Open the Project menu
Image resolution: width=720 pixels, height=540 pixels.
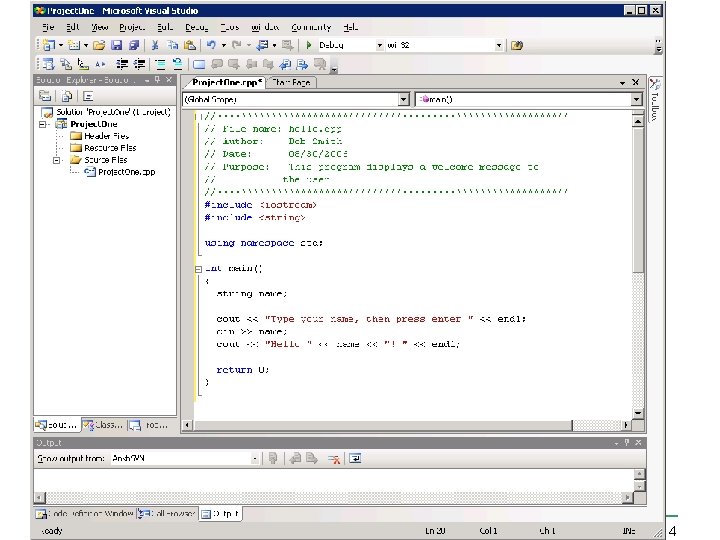132,27
